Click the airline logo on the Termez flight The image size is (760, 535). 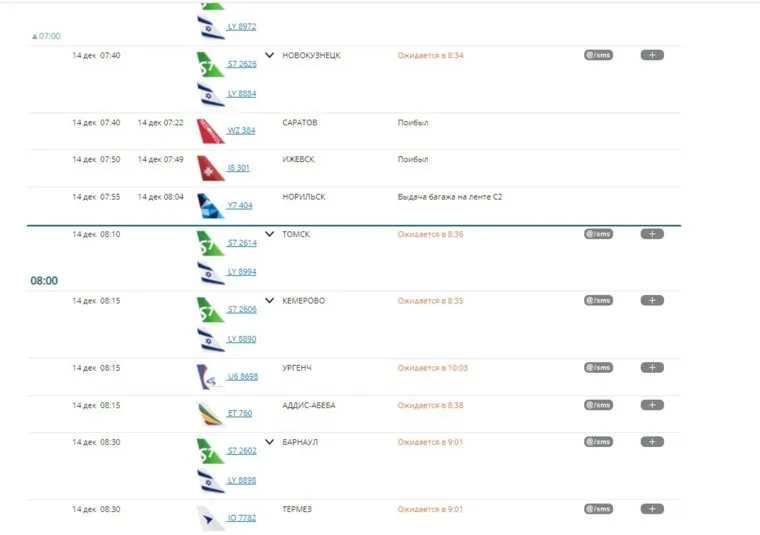click(x=210, y=517)
